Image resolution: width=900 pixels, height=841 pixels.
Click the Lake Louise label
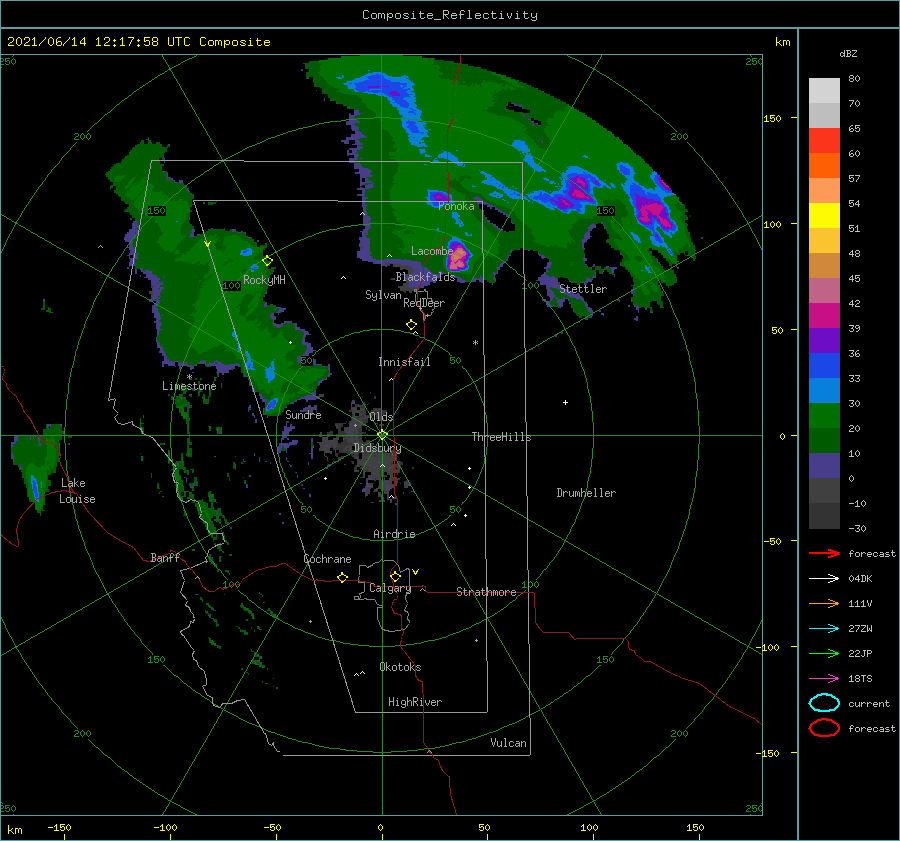coord(77,491)
